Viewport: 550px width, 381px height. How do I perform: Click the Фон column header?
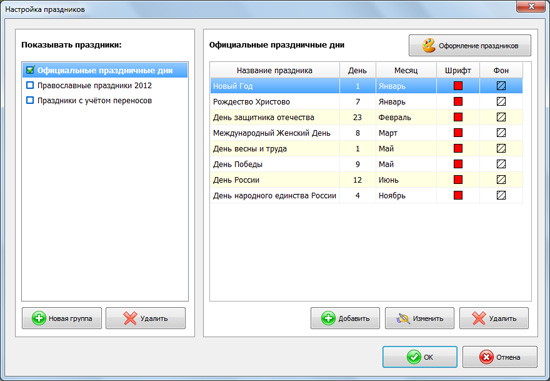(x=501, y=70)
